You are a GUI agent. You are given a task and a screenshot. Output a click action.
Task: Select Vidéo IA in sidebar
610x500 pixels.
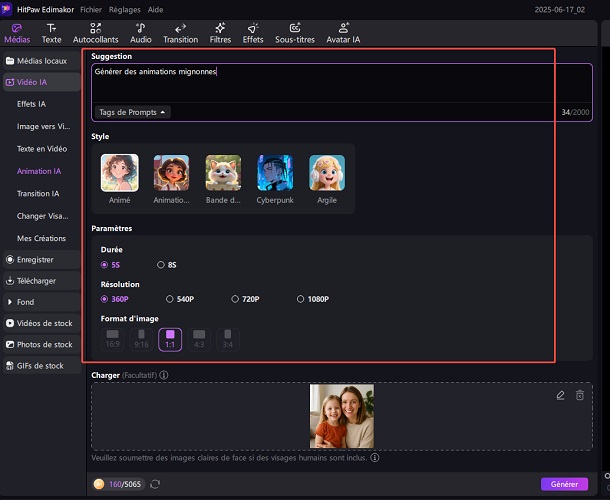click(x=42, y=82)
